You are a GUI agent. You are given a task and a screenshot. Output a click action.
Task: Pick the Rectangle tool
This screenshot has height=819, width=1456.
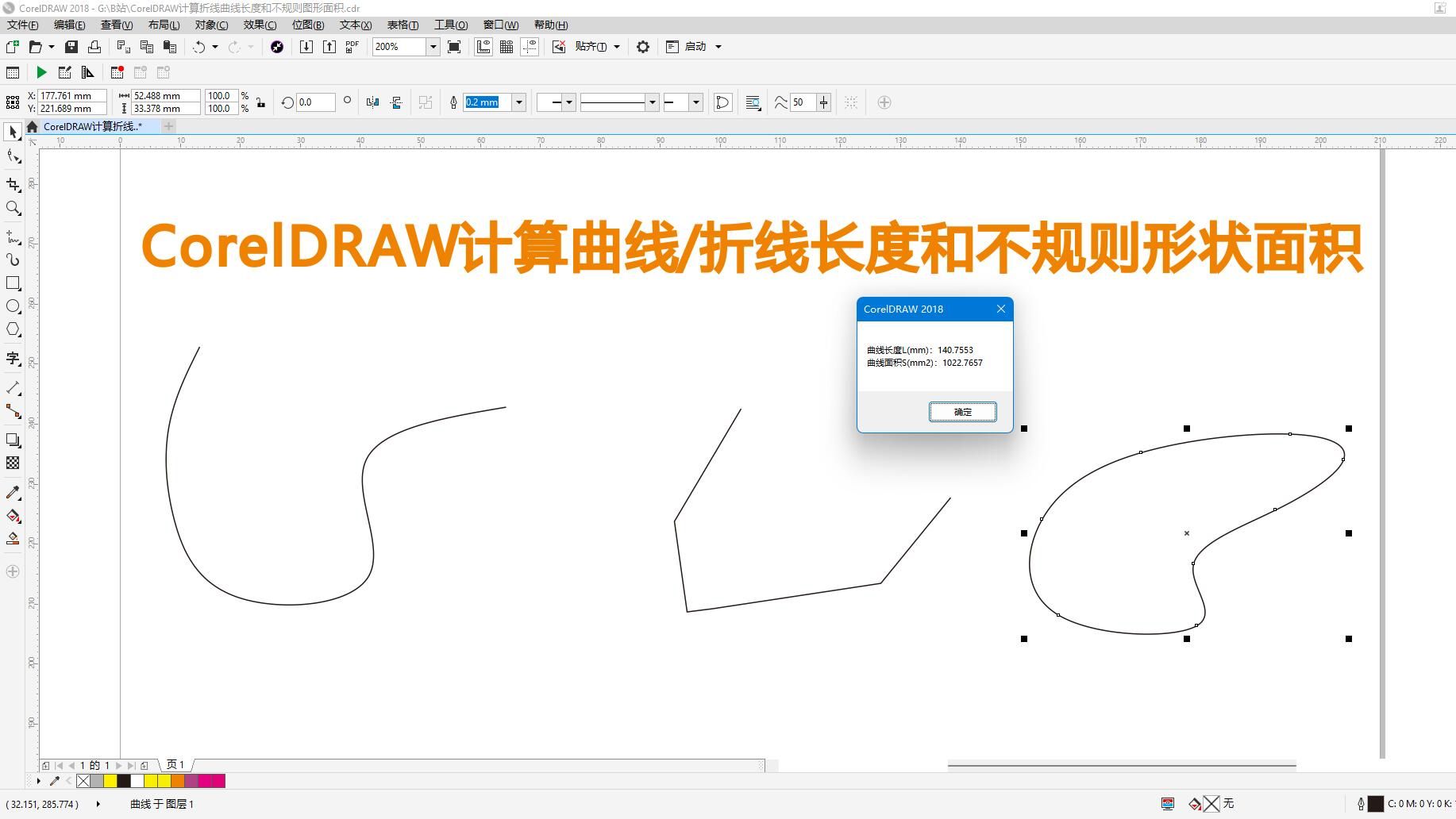click(13, 283)
